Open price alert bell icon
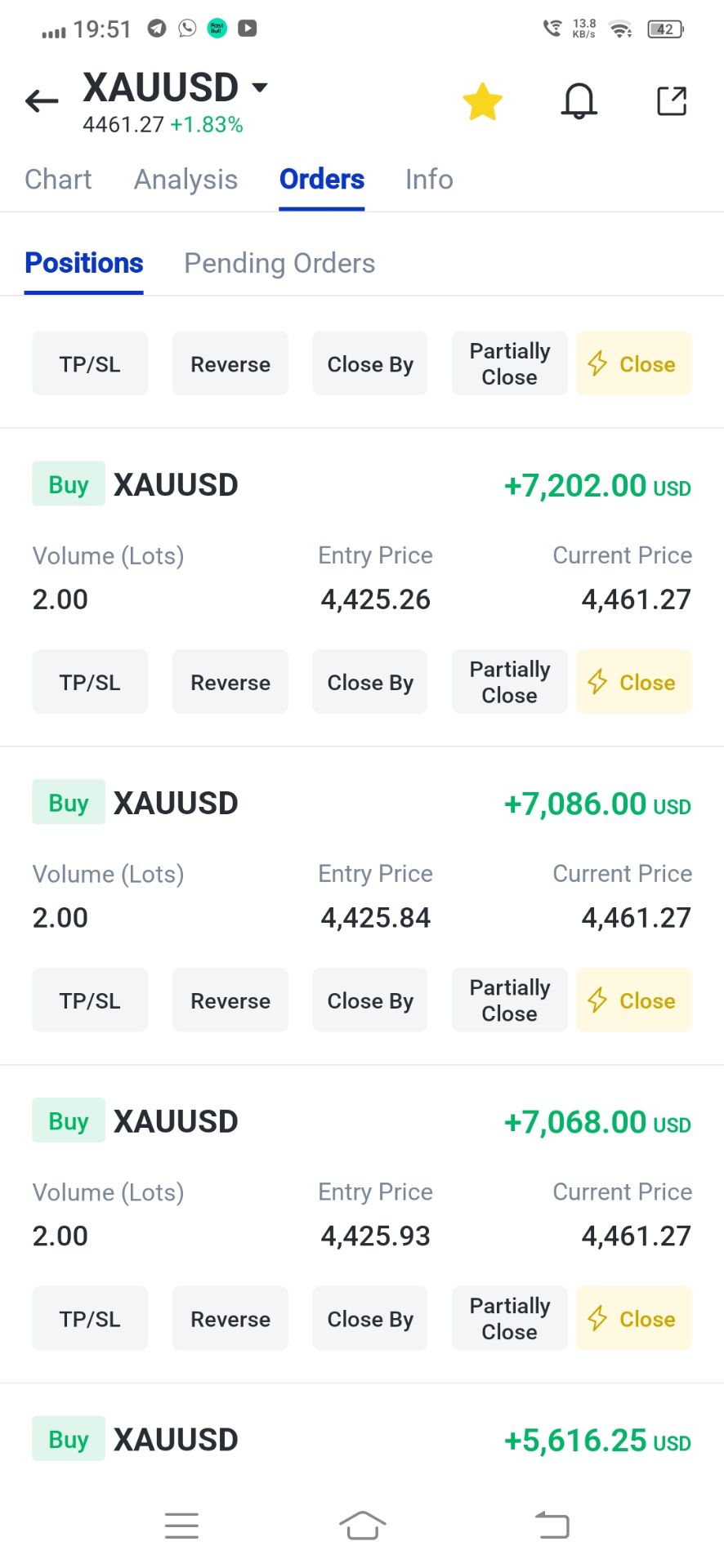 tap(579, 102)
